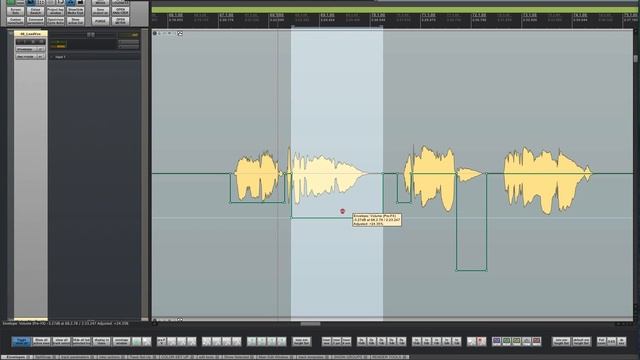
Task: Click the track volume readout field
Action: click(x=129, y=35)
